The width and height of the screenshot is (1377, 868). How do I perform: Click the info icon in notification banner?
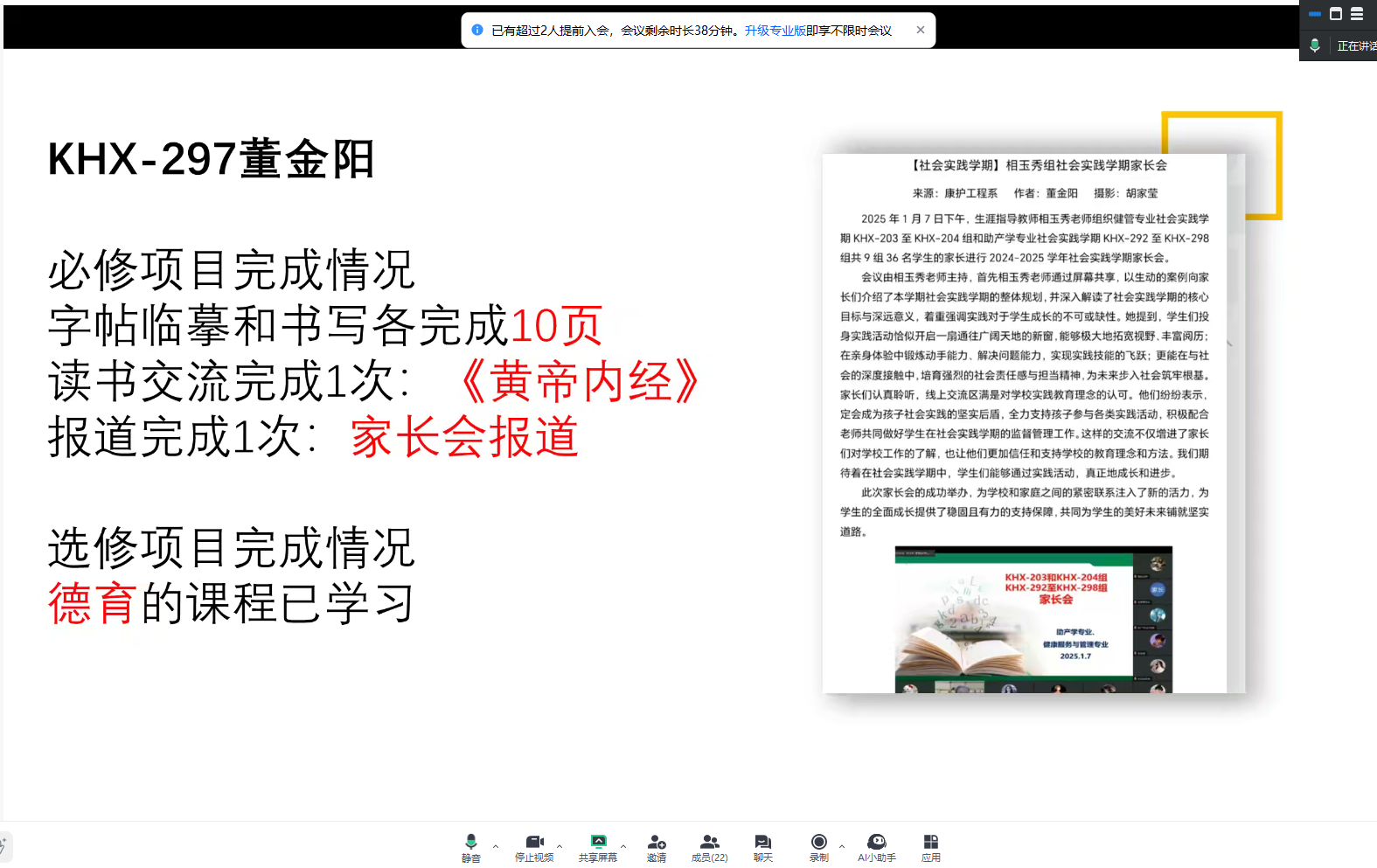click(477, 30)
